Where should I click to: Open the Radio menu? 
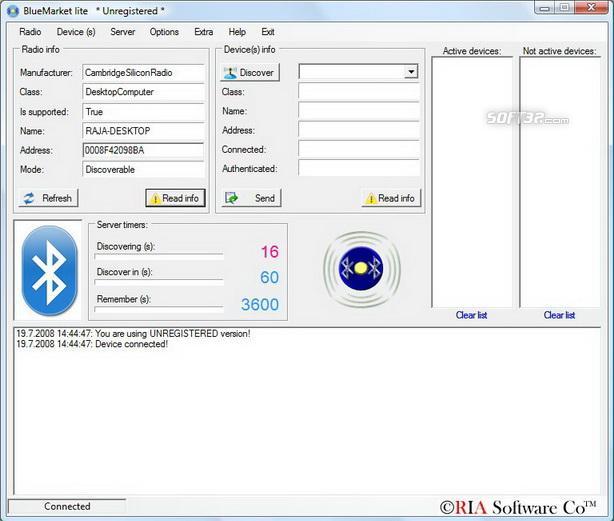30,32
